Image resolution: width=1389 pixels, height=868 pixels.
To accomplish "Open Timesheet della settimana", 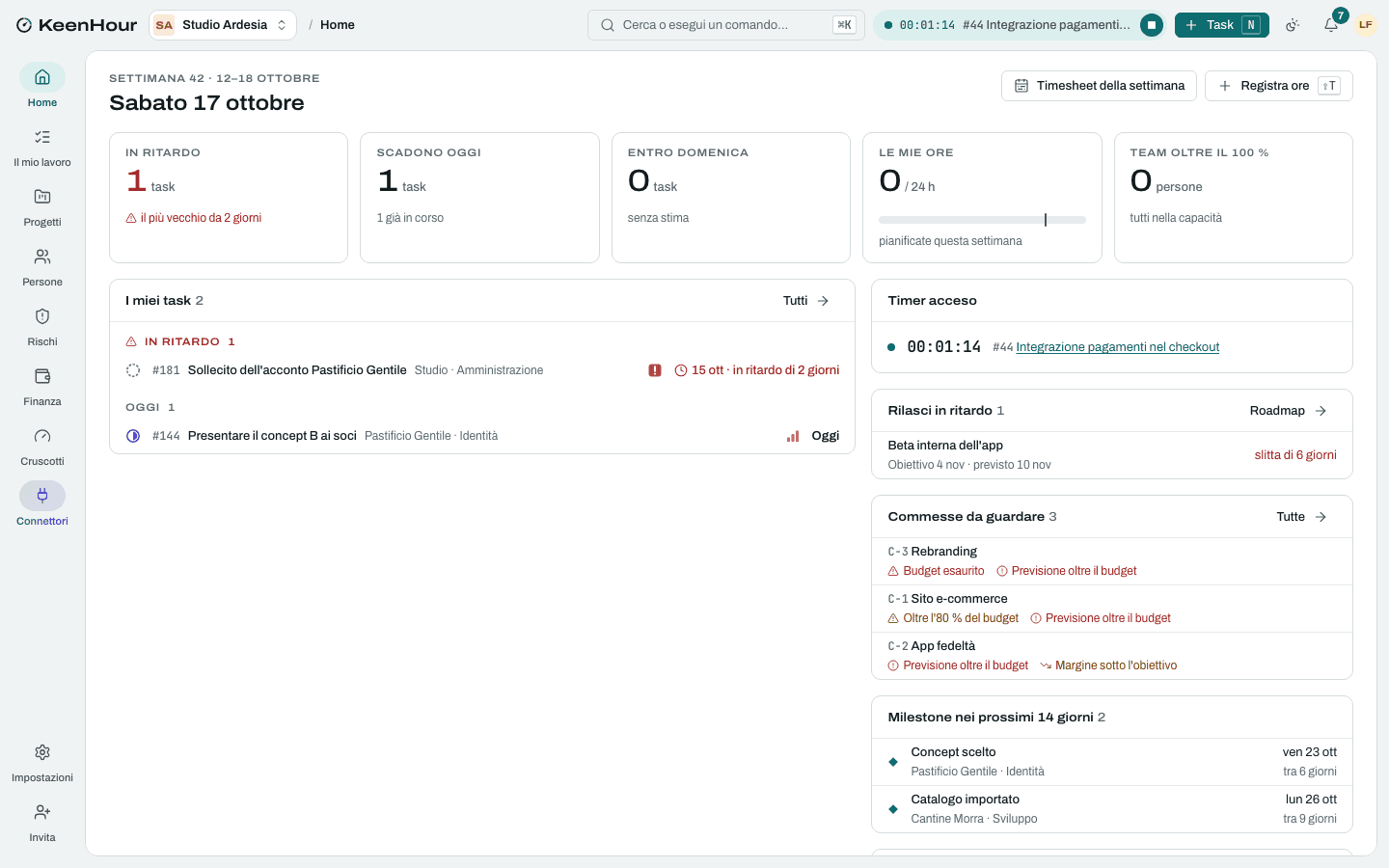I will [1099, 86].
